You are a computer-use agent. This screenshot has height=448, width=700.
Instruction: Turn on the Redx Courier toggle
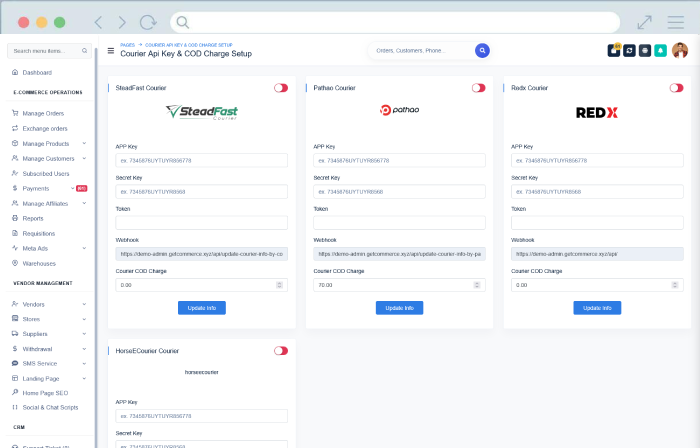(676, 88)
